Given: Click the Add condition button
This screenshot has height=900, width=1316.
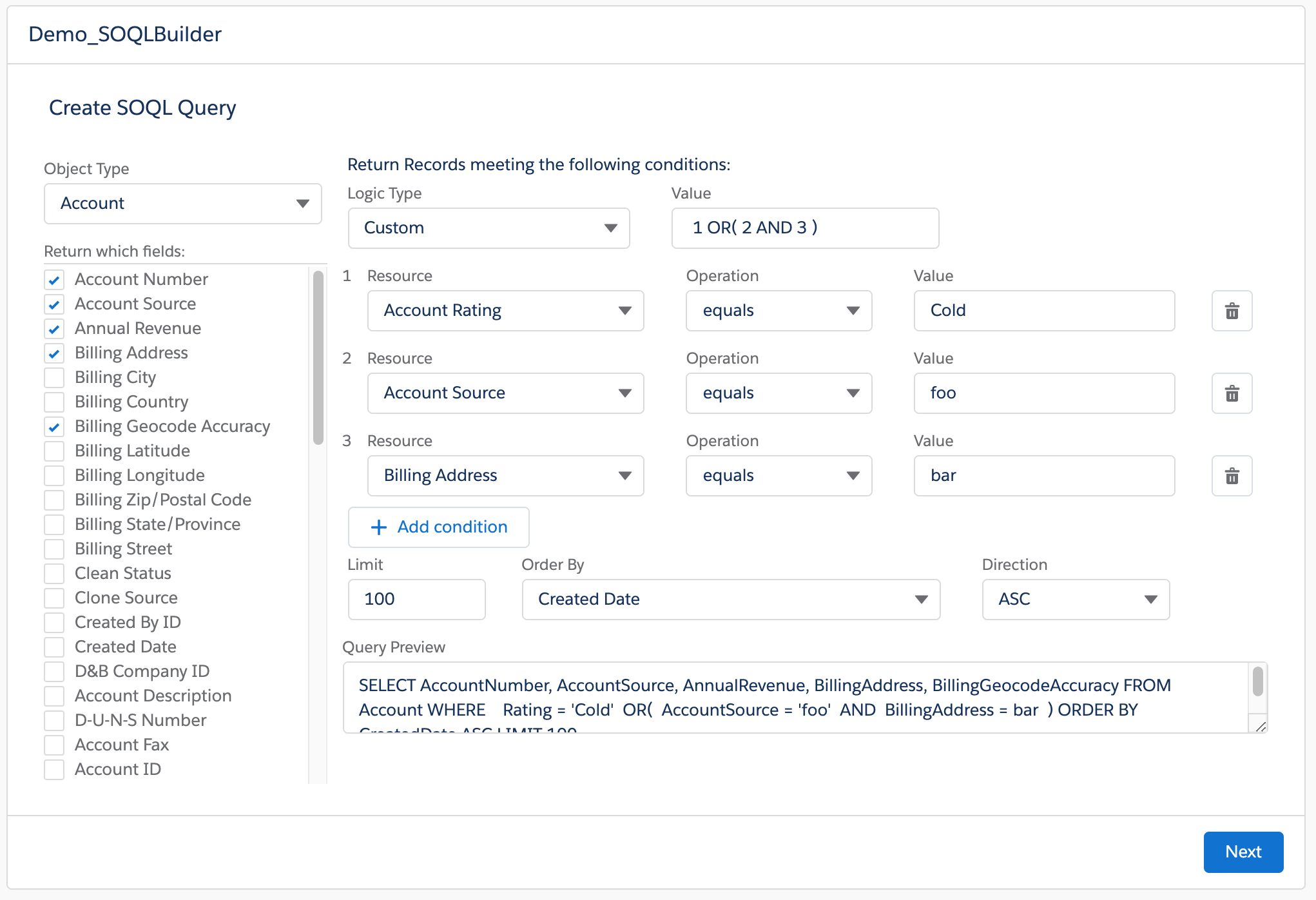Looking at the screenshot, I should [x=439, y=527].
